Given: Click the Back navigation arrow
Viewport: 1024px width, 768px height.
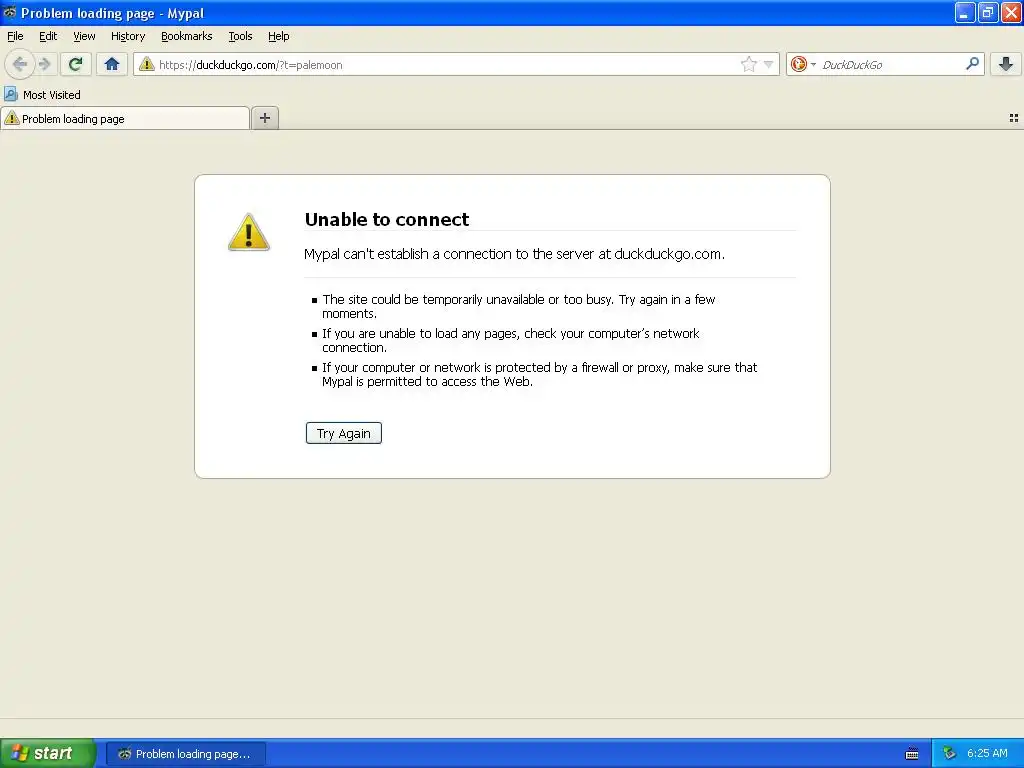Looking at the screenshot, I should (x=20, y=64).
